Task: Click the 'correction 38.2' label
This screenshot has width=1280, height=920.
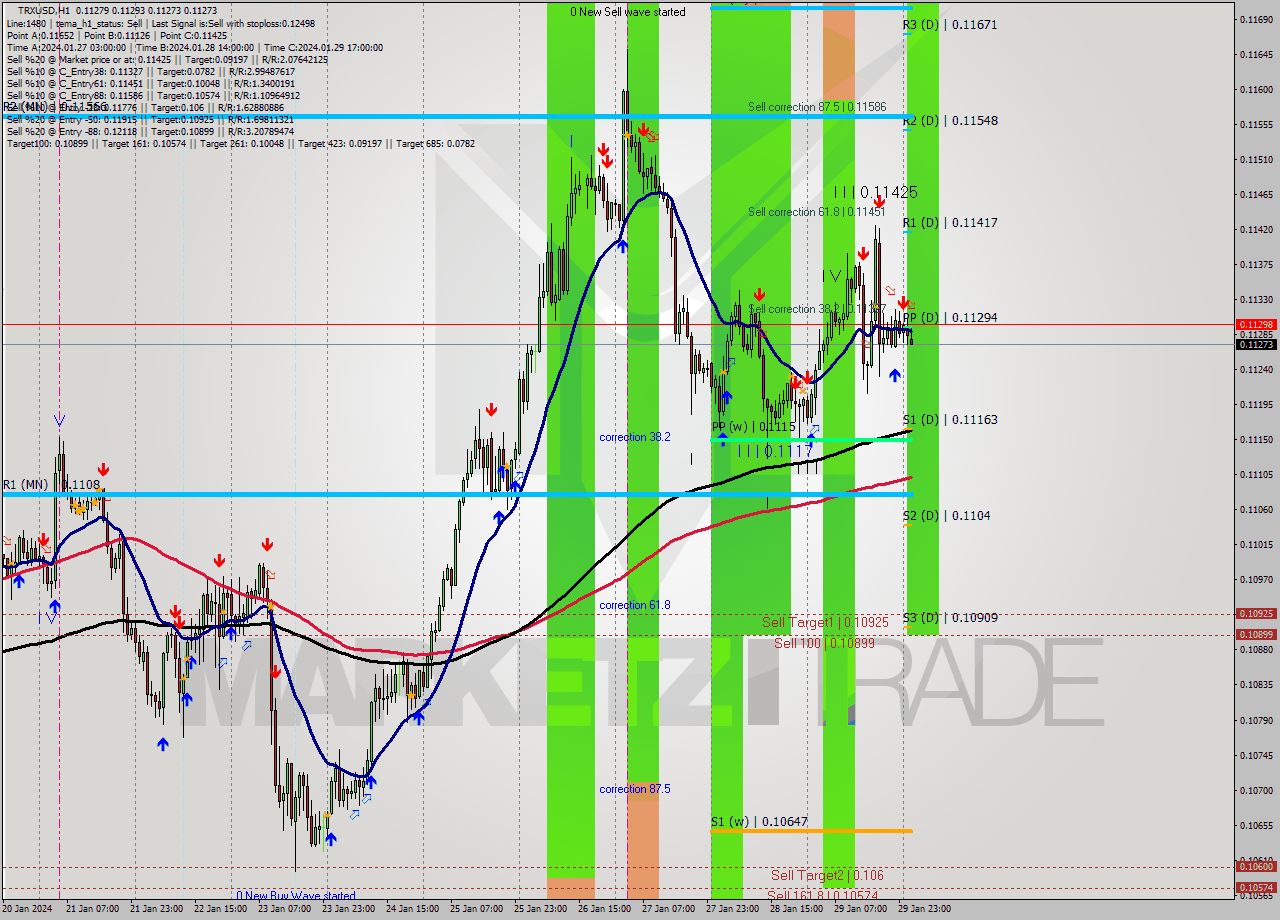Action: pos(635,437)
